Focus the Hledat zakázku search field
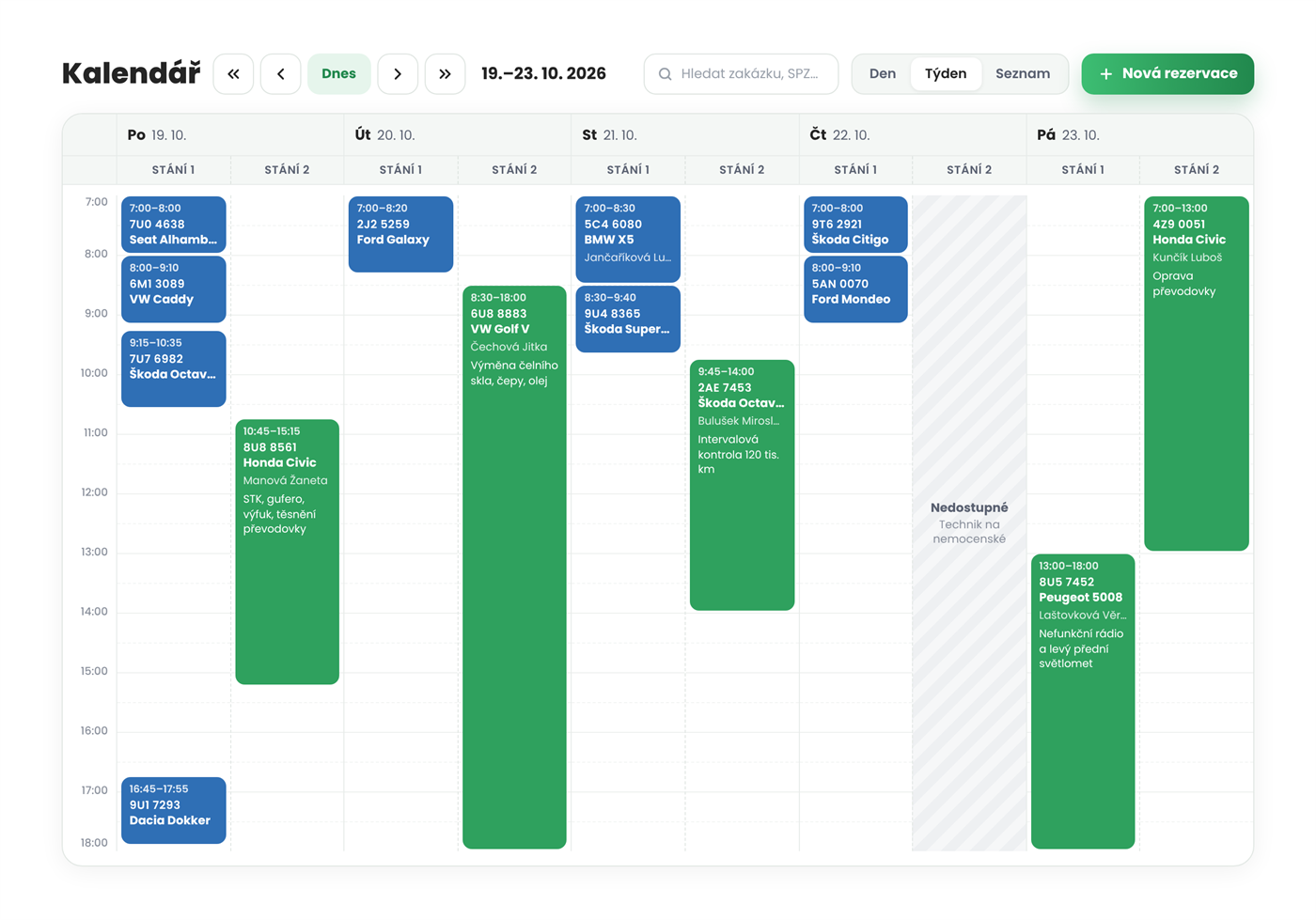Viewport: 1316px width, 920px height. coord(741,74)
